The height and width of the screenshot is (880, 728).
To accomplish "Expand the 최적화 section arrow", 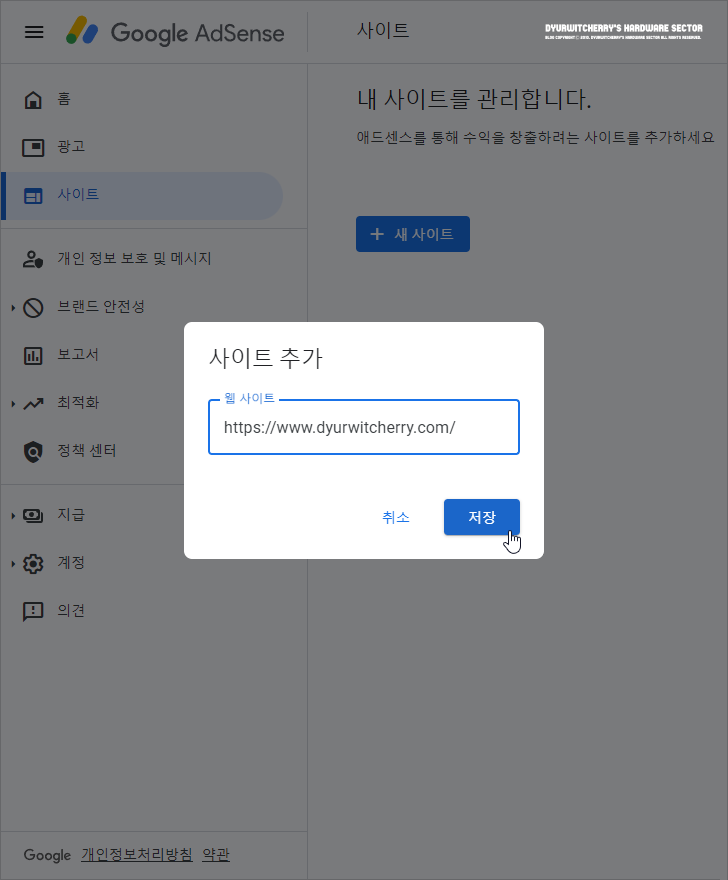I will pos(13,404).
